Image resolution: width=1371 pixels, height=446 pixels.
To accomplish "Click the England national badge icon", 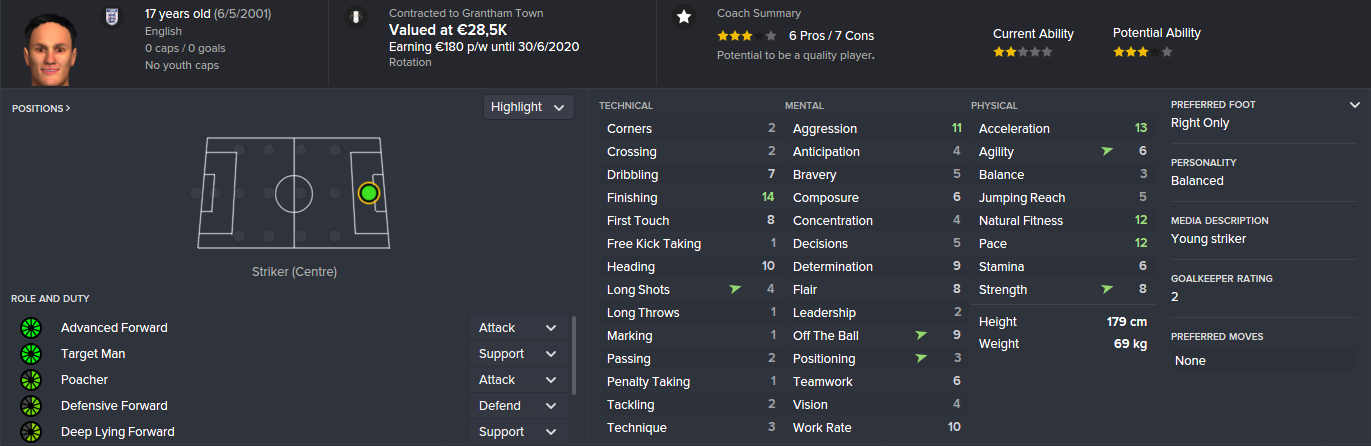I will 111,17.
